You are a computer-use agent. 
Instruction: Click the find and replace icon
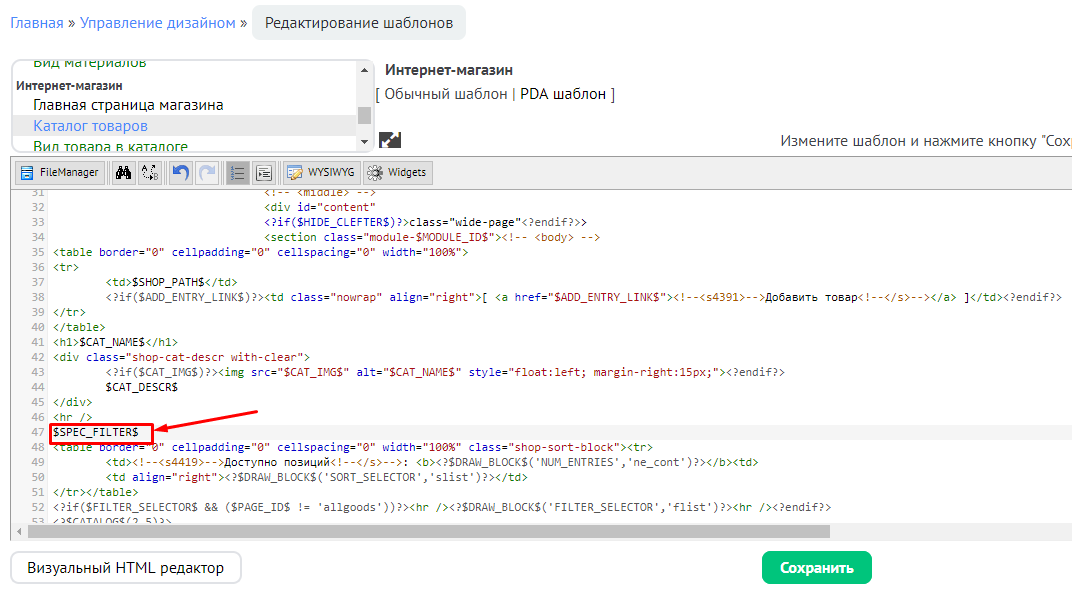[149, 172]
